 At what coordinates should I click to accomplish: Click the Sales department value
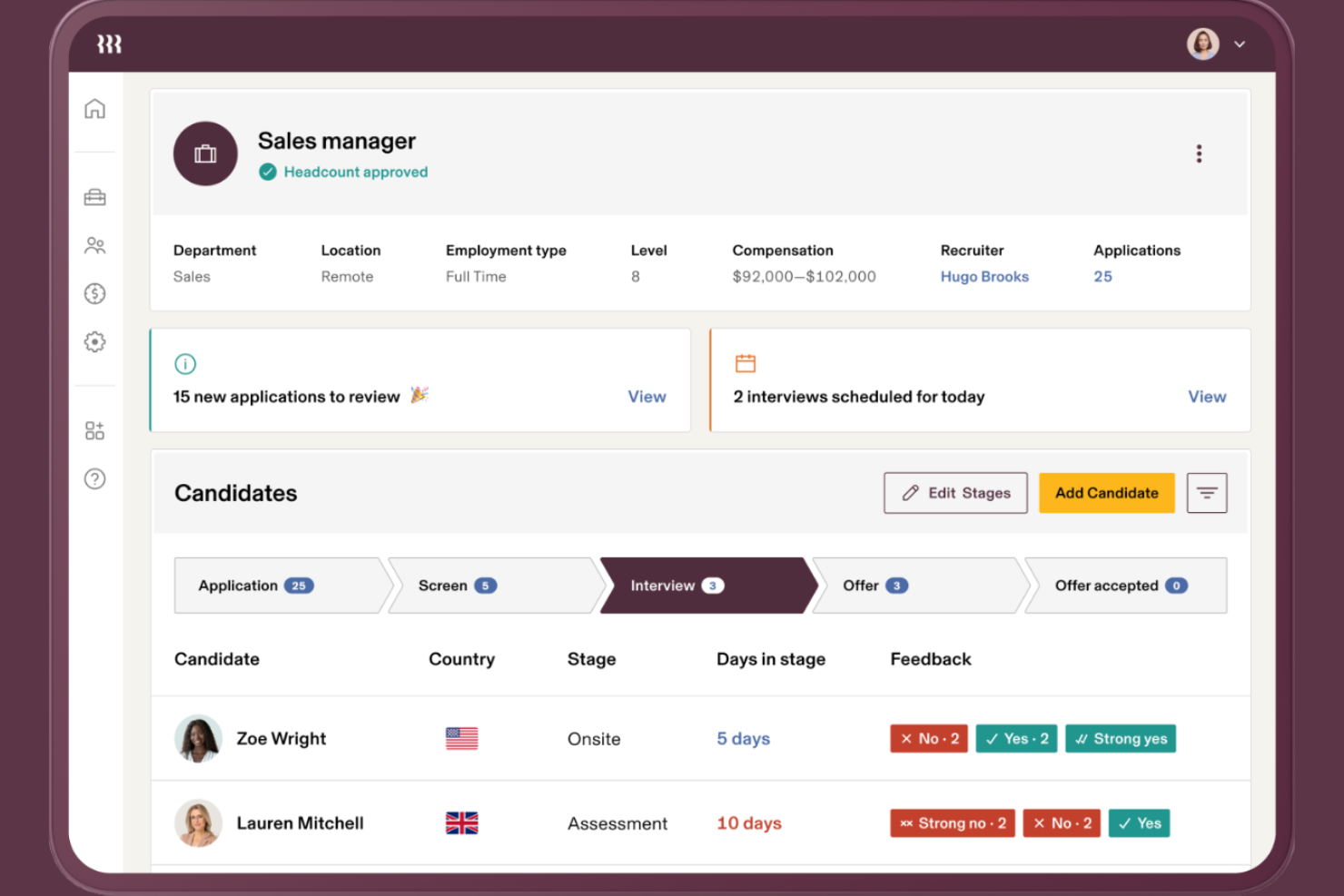pos(192,276)
